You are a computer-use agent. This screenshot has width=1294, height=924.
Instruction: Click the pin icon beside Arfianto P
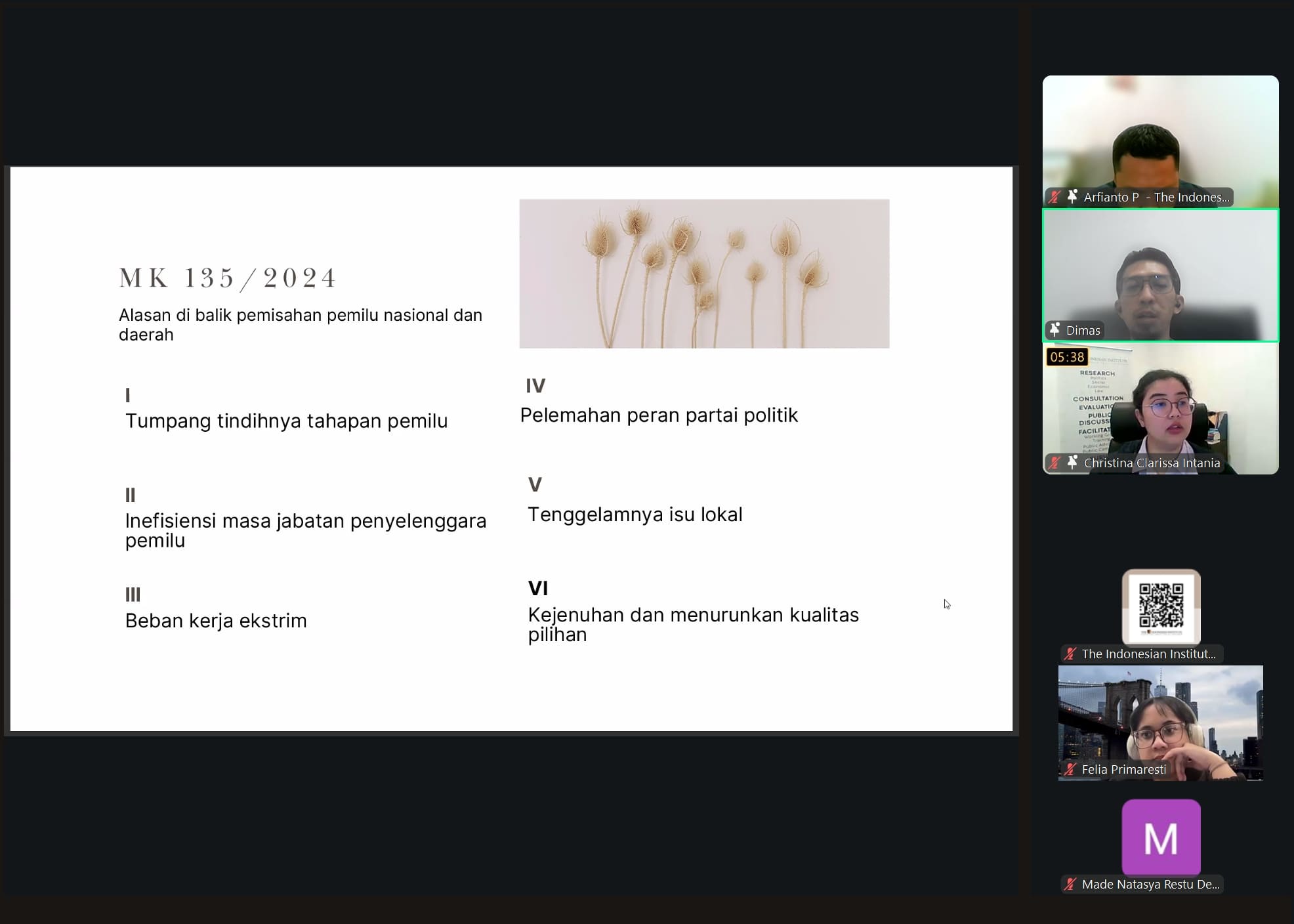click(1072, 197)
